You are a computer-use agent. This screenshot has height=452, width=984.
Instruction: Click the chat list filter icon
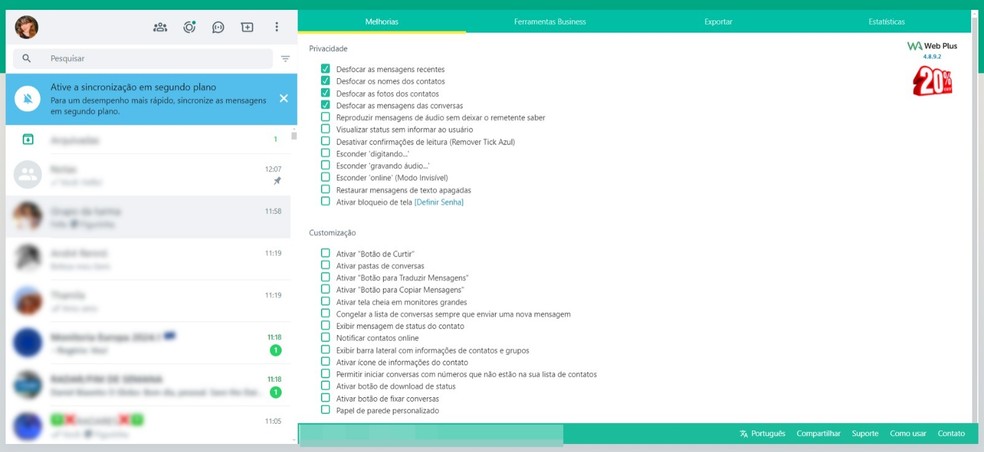pyautogui.click(x=285, y=59)
